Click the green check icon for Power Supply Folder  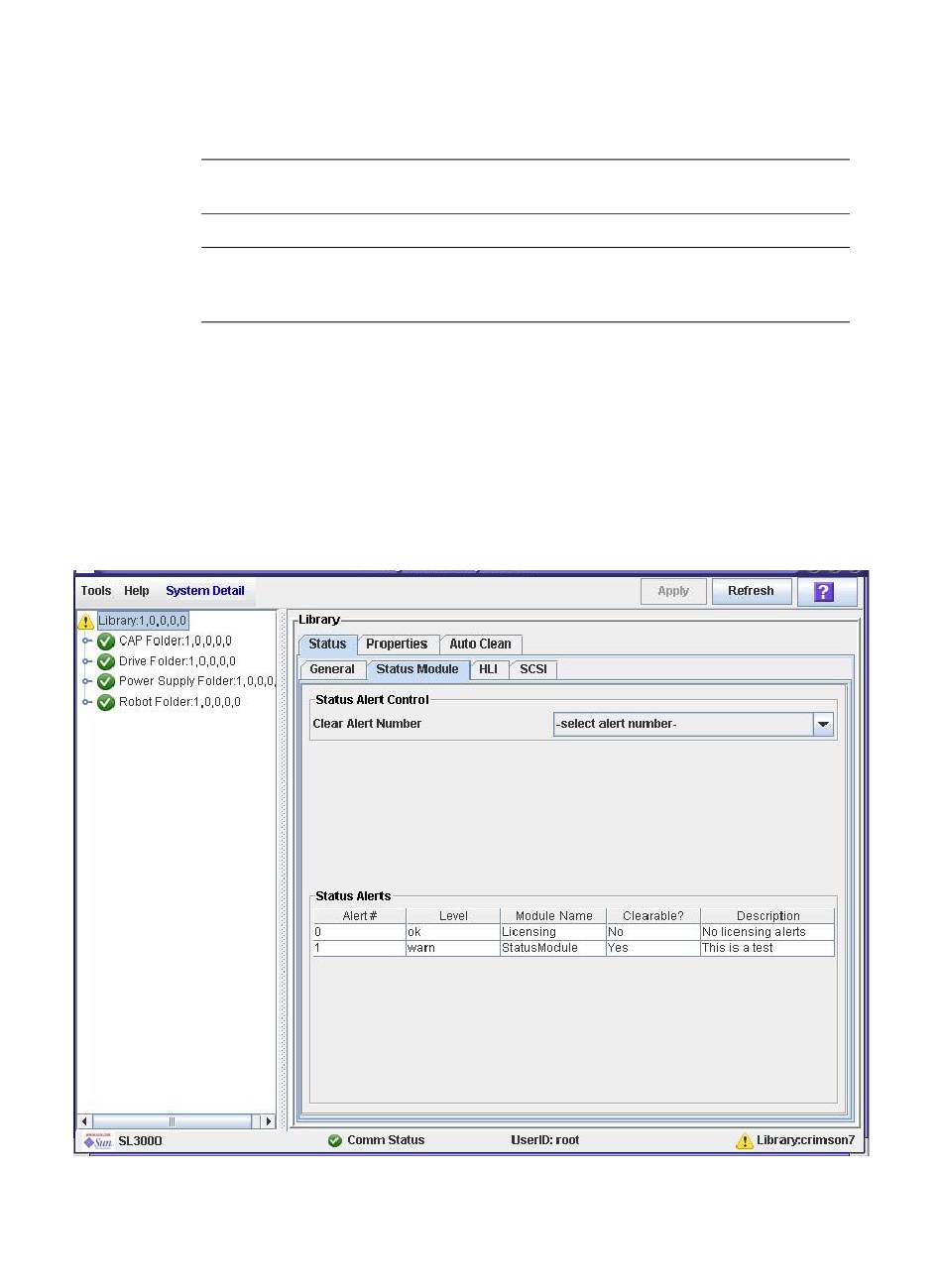pyautogui.click(x=106, y=682)
